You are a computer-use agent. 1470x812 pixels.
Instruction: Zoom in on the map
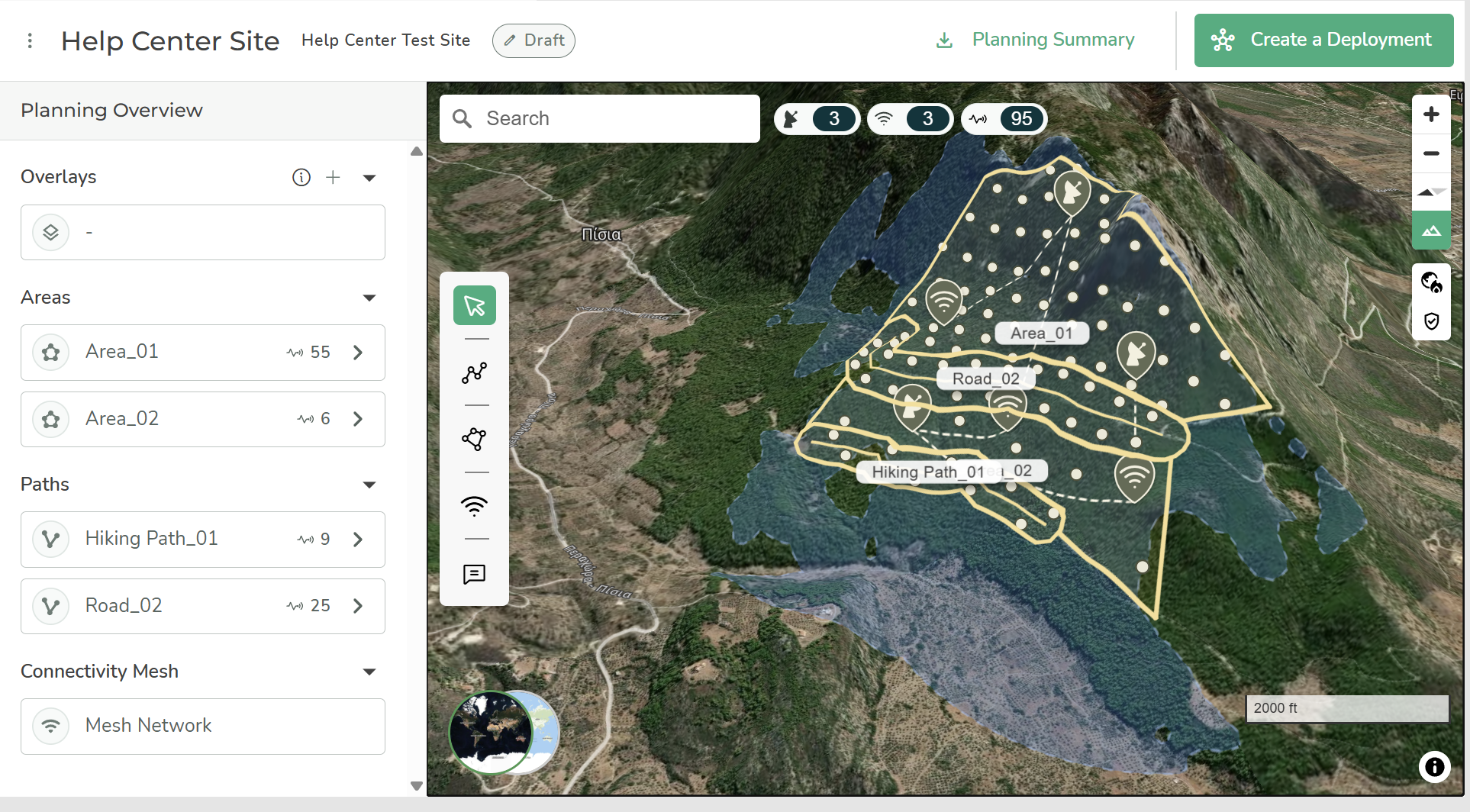pos(1431,114)
